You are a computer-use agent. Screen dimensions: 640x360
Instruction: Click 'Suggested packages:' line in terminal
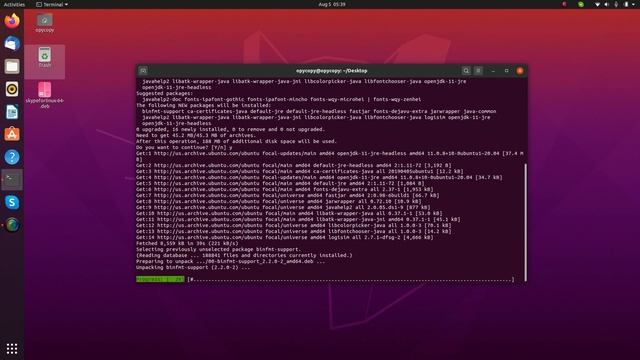pyautogui.click(x=164, y=93)
